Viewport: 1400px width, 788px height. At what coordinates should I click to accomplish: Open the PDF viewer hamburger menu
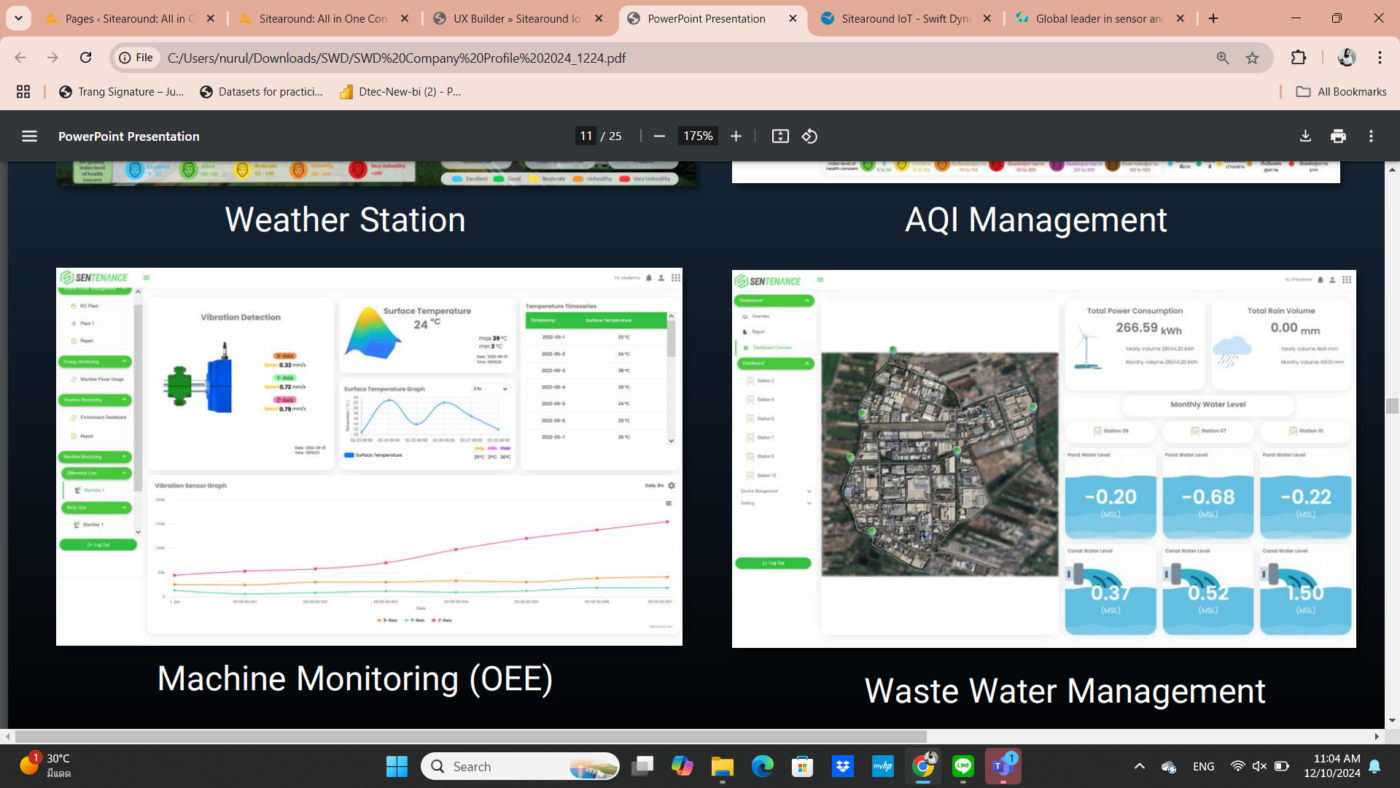coord(29,136)
